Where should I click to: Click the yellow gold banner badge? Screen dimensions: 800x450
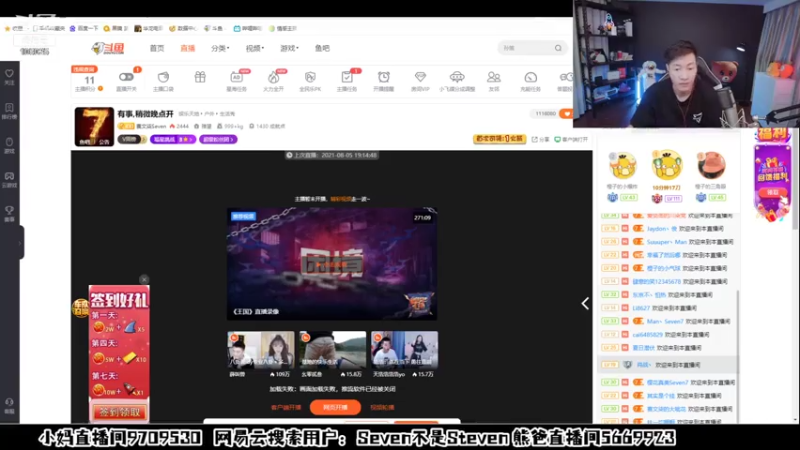[499, 139]
